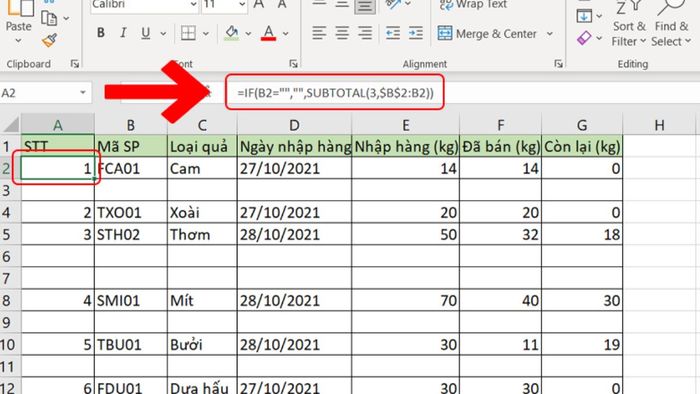The height and width of the screenshot is (394, 700).
Task: Open the Merge & Center dropdown arrow
Action: coord(550,33)
